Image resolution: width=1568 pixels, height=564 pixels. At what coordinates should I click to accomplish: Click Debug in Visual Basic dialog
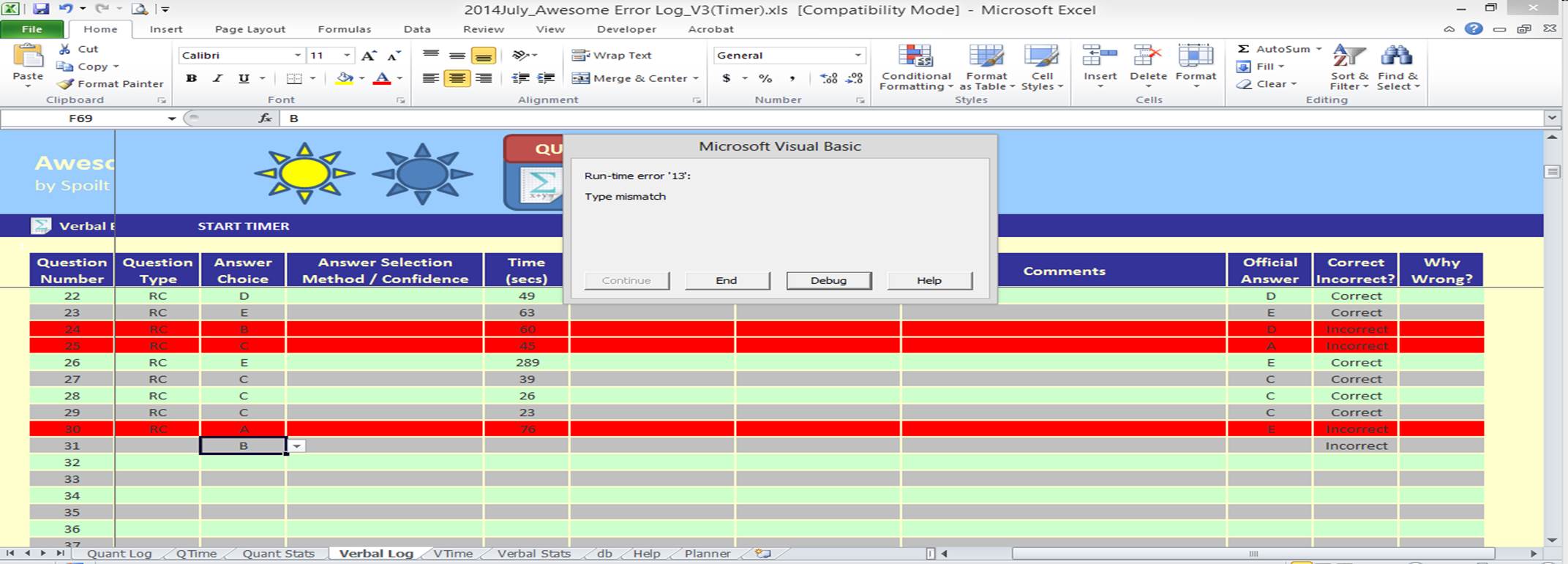828,280
